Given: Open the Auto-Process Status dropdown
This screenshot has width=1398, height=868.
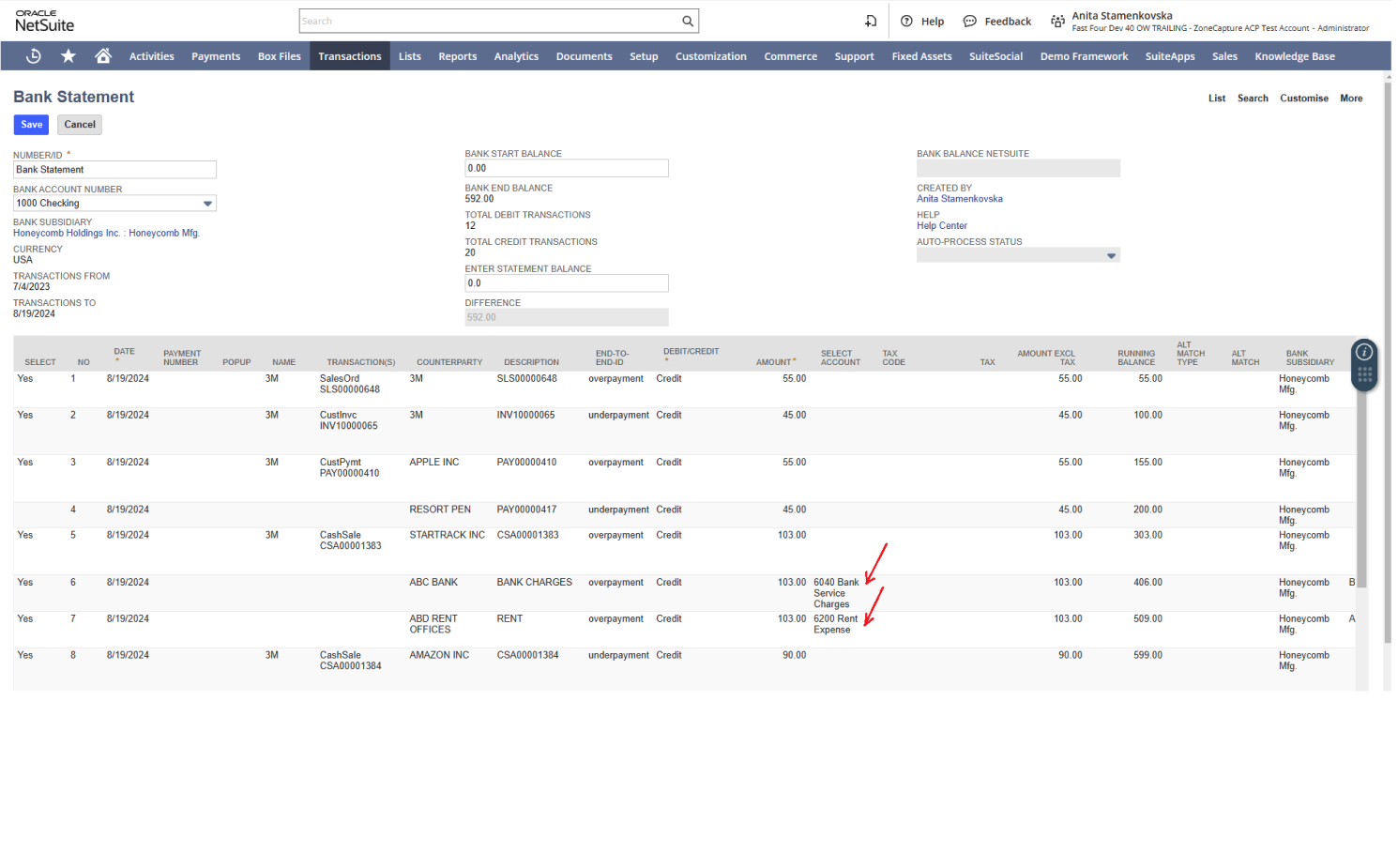Looking at the screenshot, I should pyautogui.click(x=1112, y=256).
